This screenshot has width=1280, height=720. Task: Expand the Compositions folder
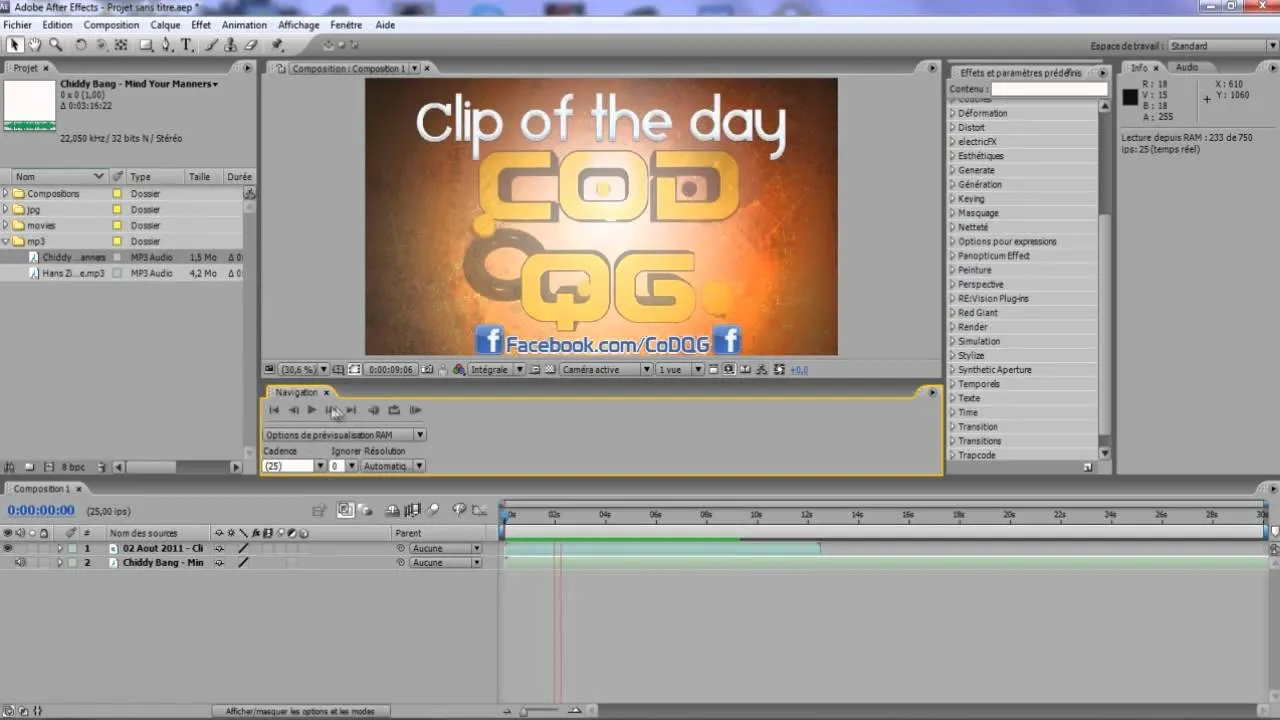pos(6,194)
